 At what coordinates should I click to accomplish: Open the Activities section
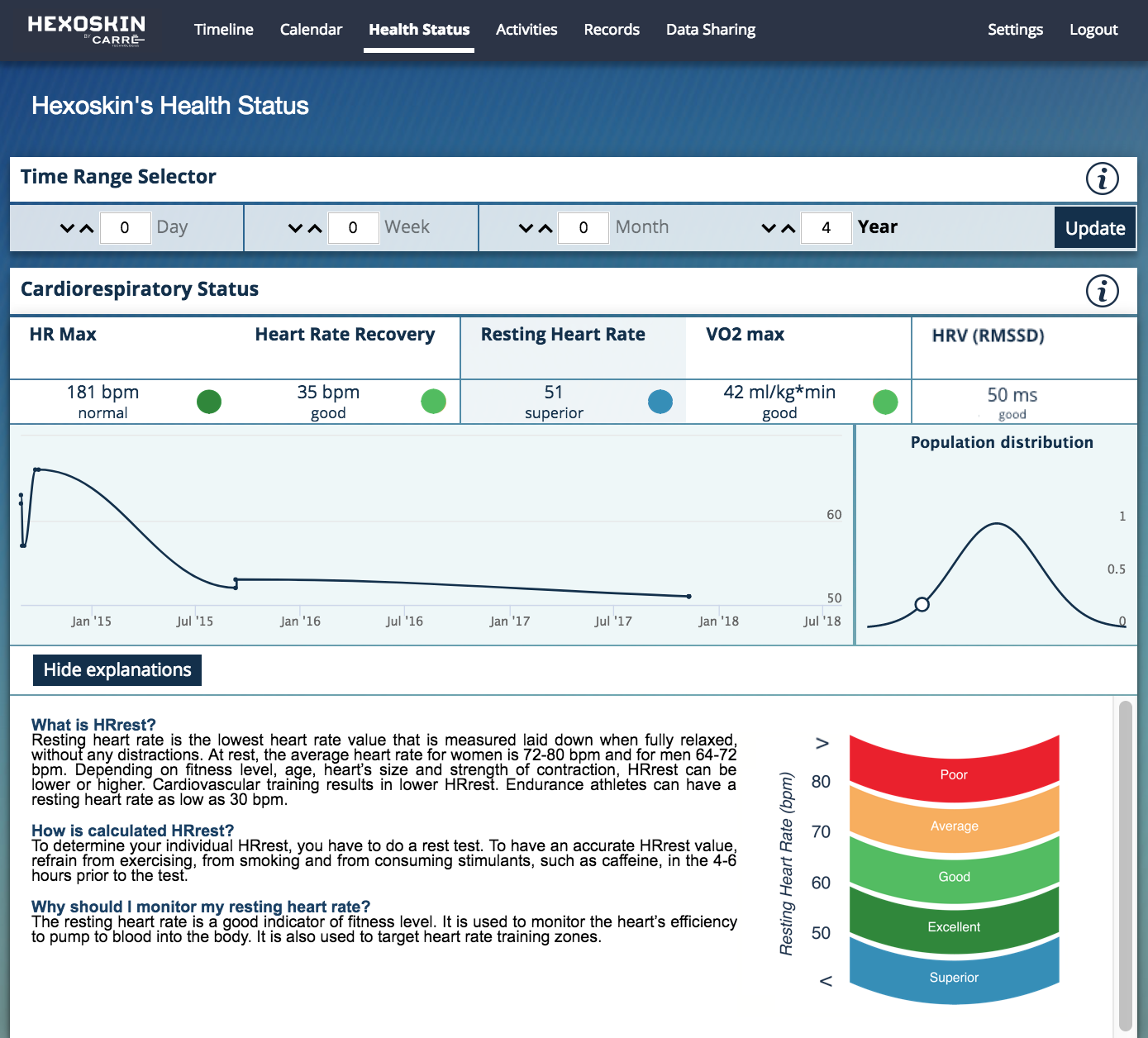coord(526,29)
